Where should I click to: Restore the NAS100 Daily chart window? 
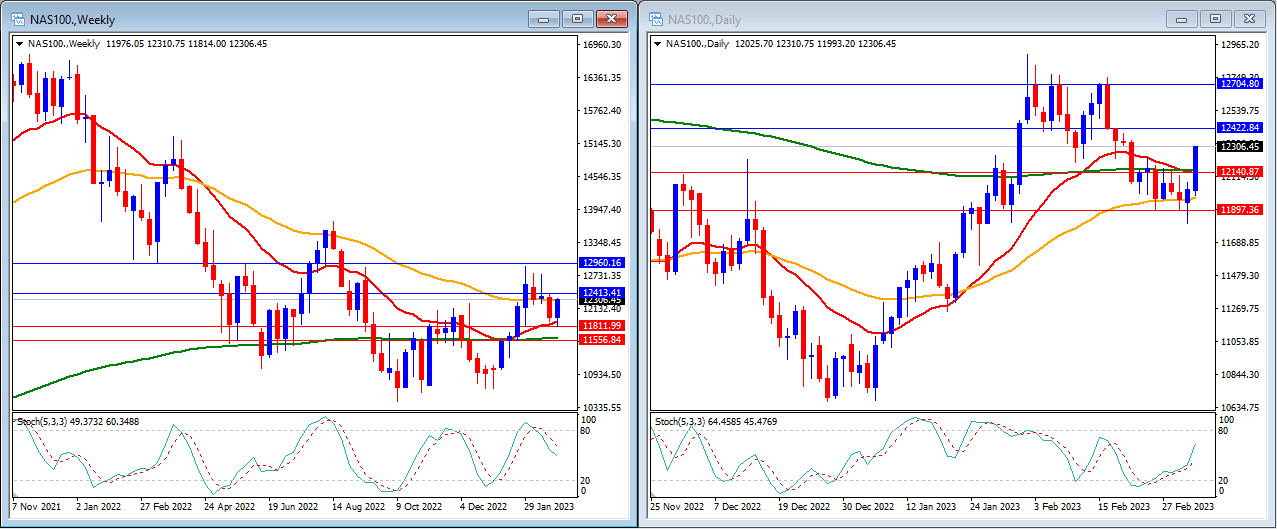pos(1215,19)
